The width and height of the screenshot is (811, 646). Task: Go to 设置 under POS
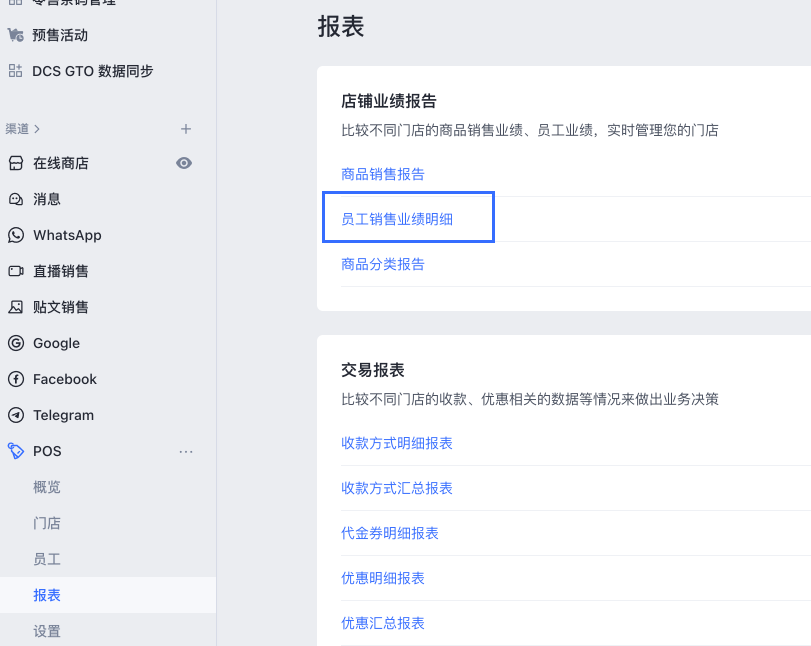[x=47, y=631]
